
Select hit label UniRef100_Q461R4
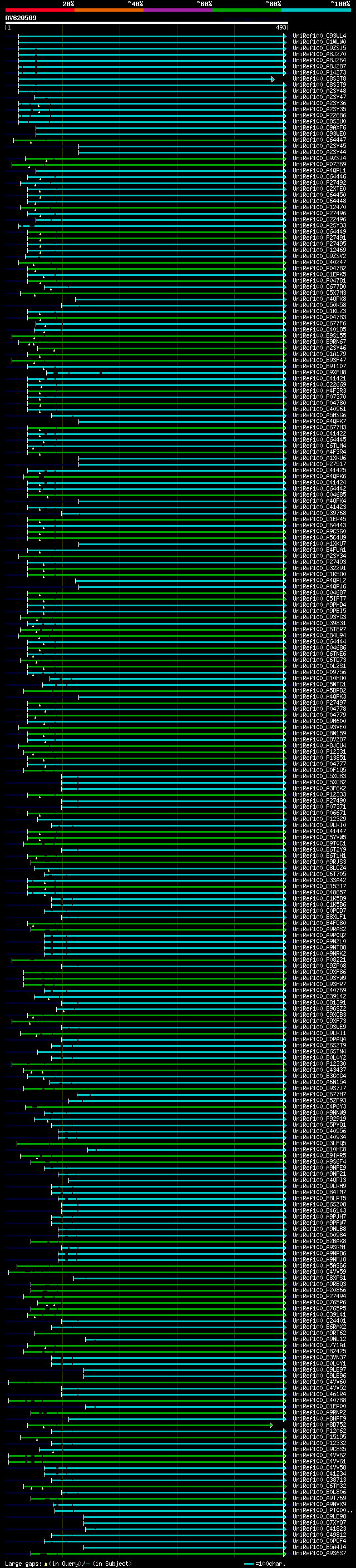point(319,1394)
